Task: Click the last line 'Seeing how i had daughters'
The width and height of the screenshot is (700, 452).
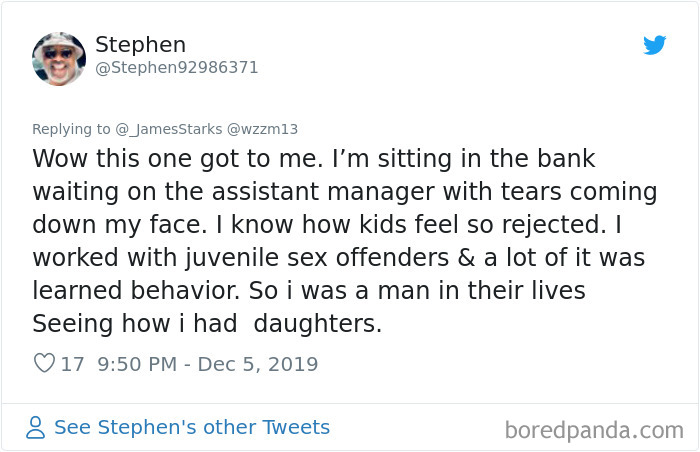Action: pyautogui.click(x=206, y=324)
